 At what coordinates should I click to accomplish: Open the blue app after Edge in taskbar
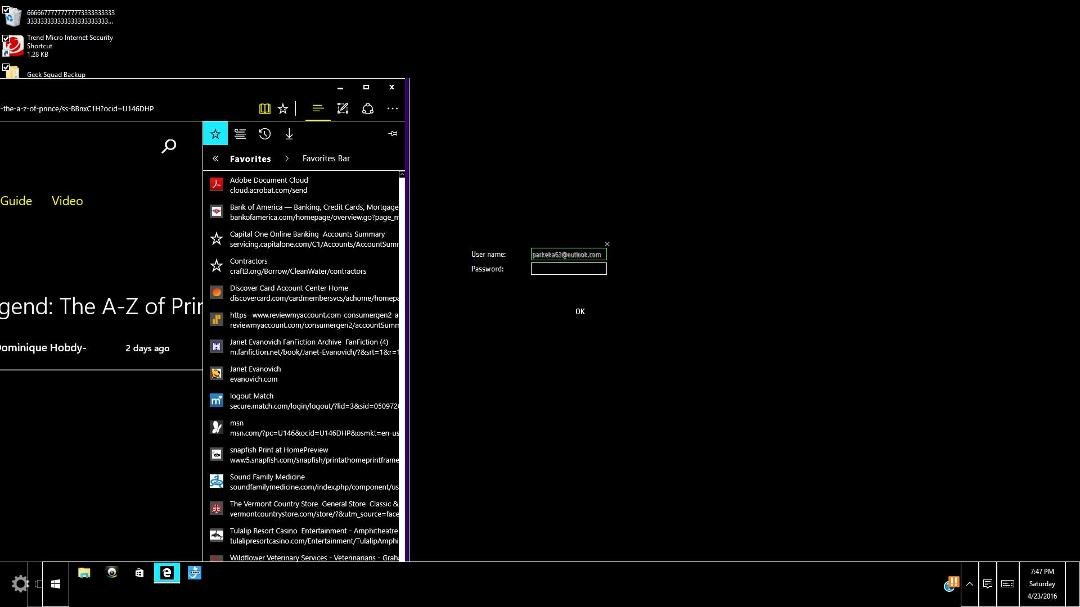point(194,573)
